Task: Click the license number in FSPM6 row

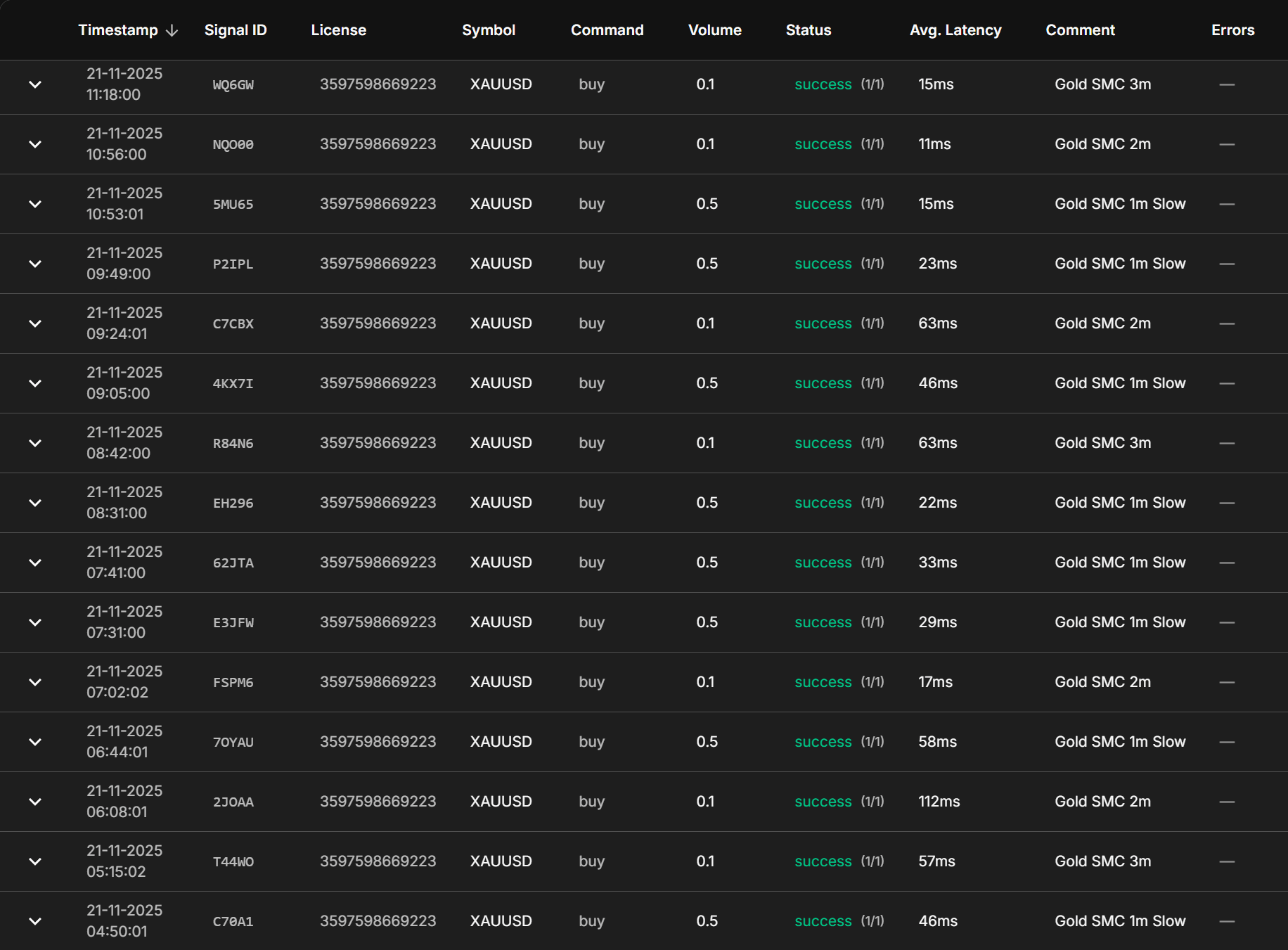Action: [378, 682]
